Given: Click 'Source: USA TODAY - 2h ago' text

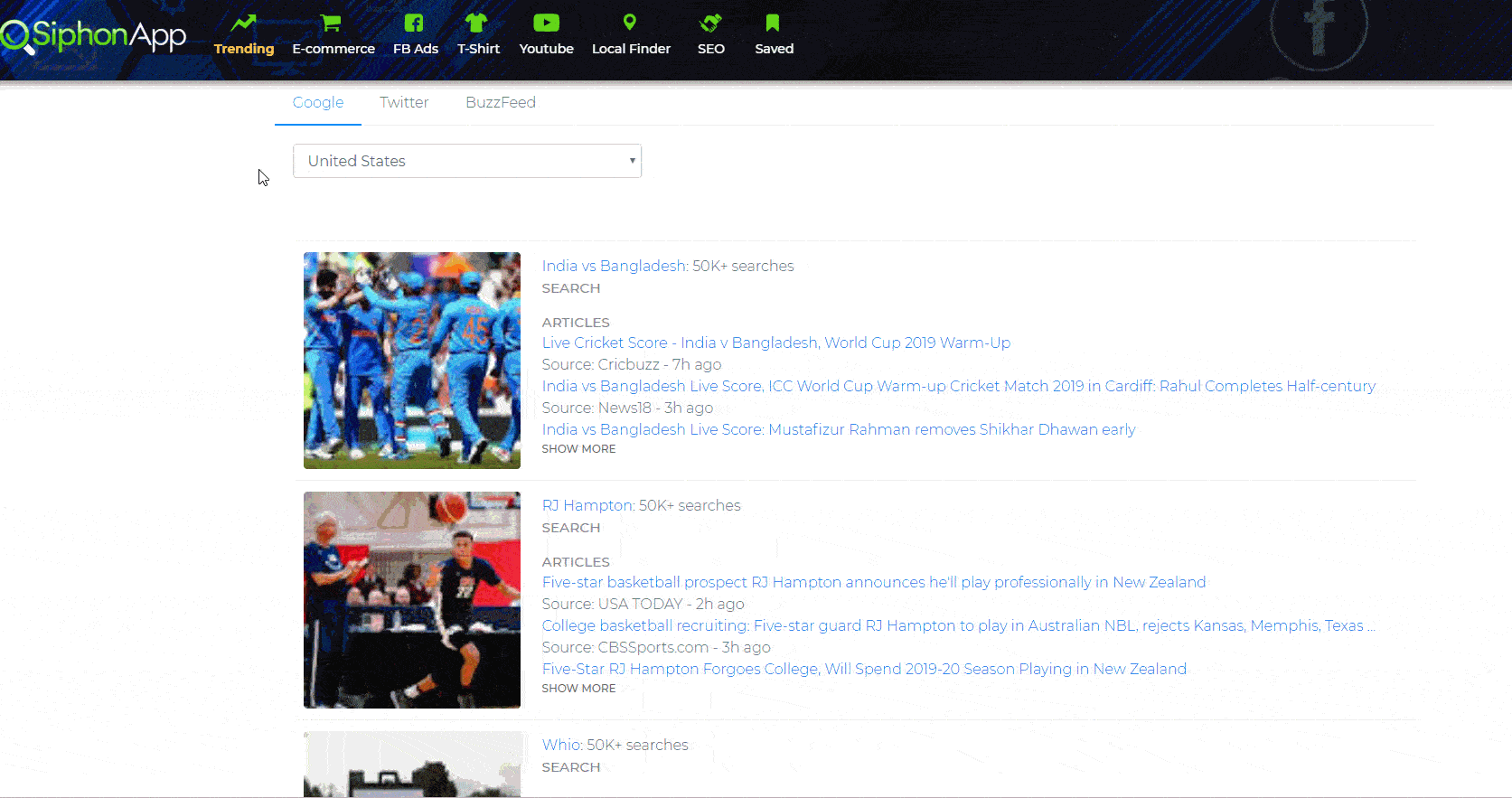Looking at the screenshot, I should coord(643,604).
